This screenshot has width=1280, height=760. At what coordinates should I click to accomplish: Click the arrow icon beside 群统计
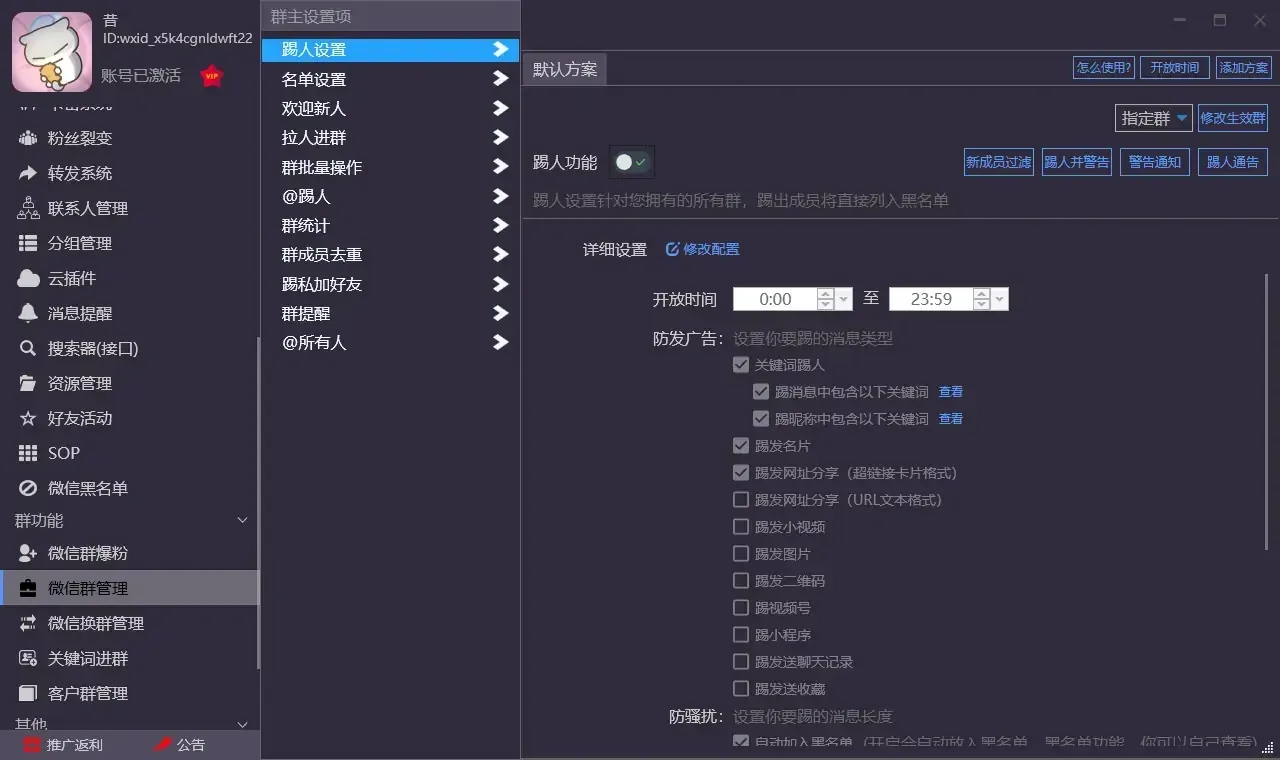(501, 226)
